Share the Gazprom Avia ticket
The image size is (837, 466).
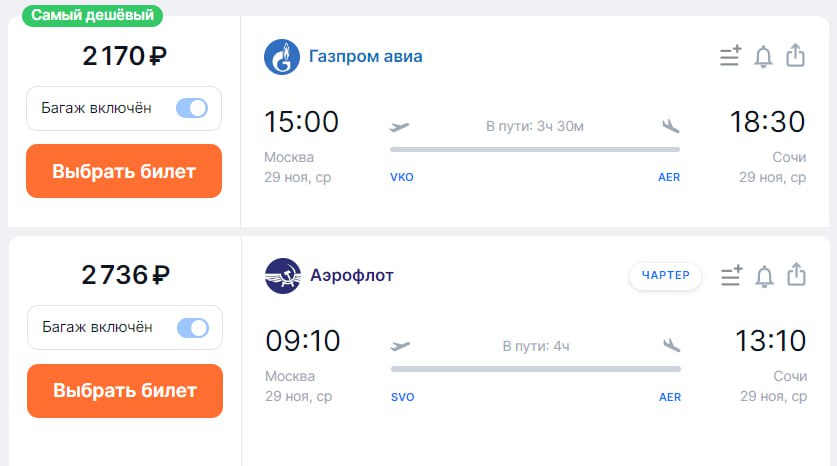click(x=795, y=55)
